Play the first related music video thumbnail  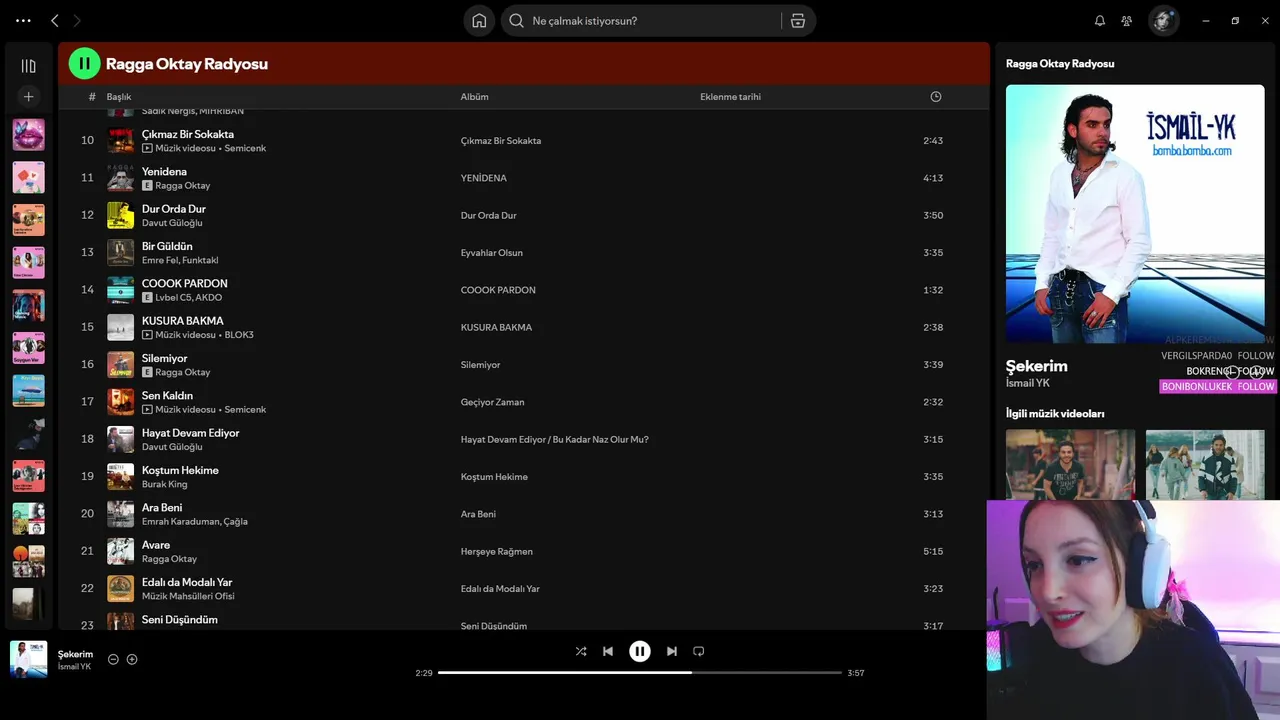[x=1070, y=465]
